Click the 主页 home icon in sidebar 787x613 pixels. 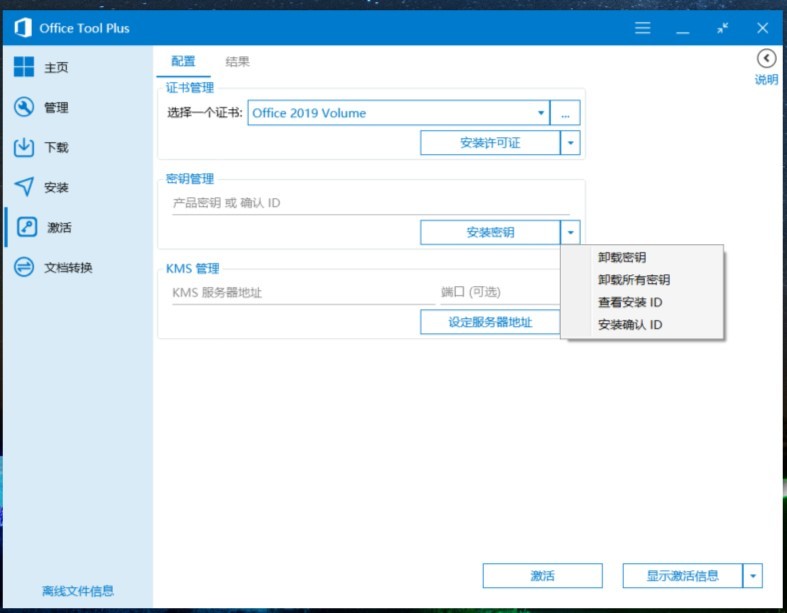(24, 68)
